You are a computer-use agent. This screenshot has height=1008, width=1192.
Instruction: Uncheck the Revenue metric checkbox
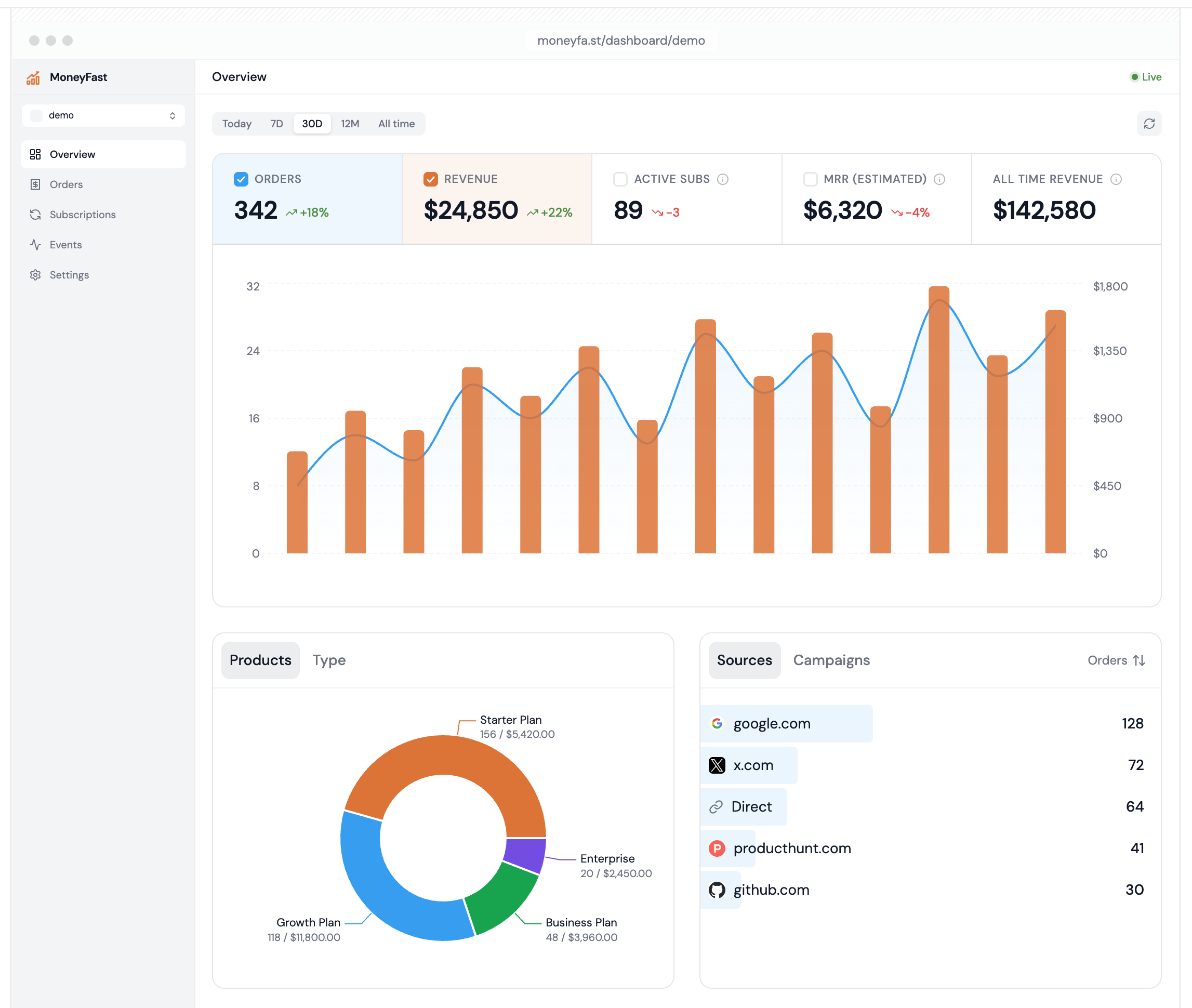pyautogui.click(x=430, y=179)
